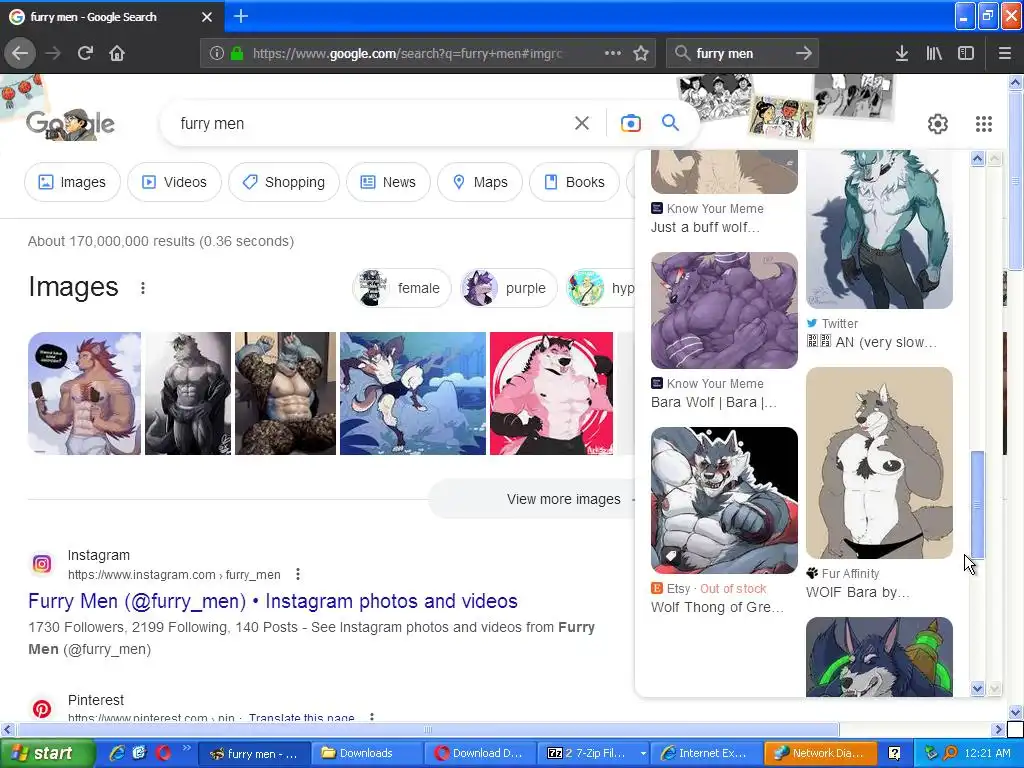Click horizontal scrollbar left arrow
This screenshot has height=768, width=1024.
click(x=7, y=729)
